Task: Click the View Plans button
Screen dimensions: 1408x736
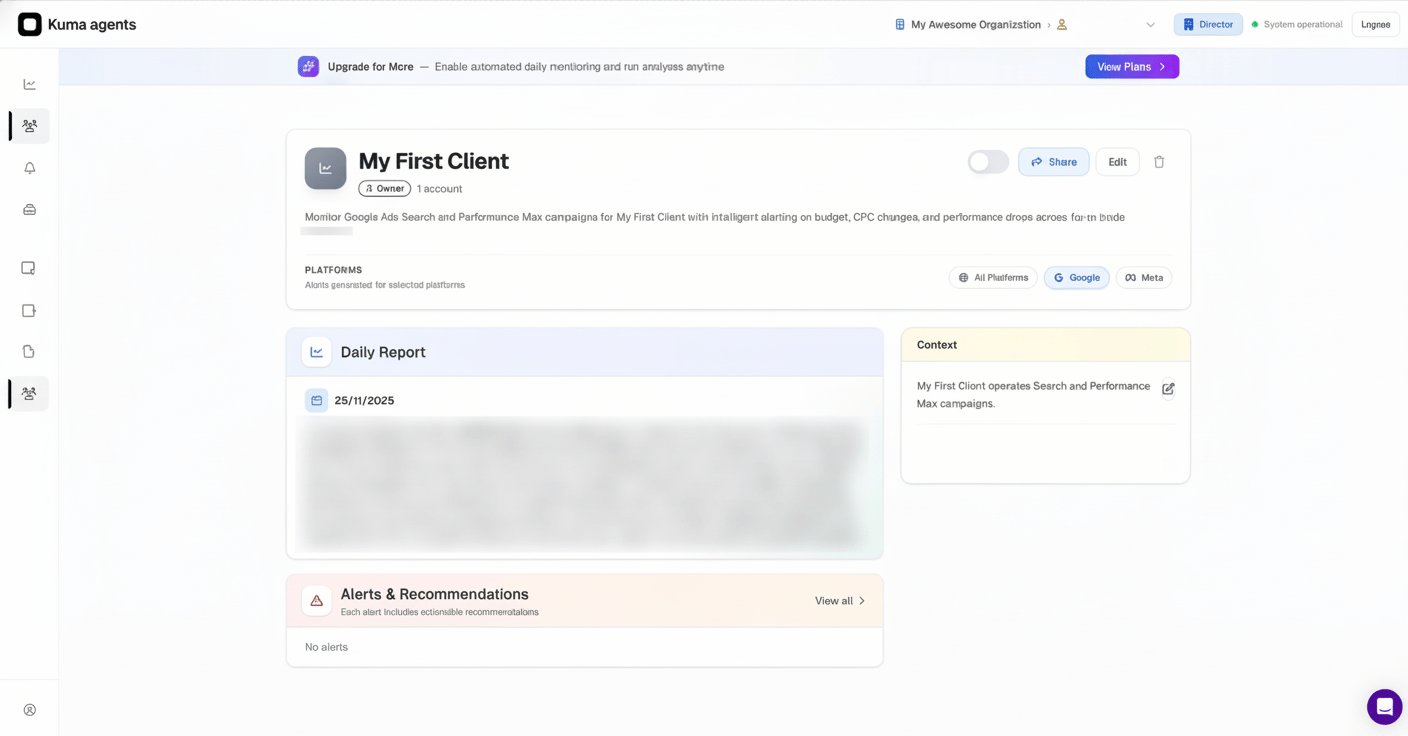Action: (1132, 67)
